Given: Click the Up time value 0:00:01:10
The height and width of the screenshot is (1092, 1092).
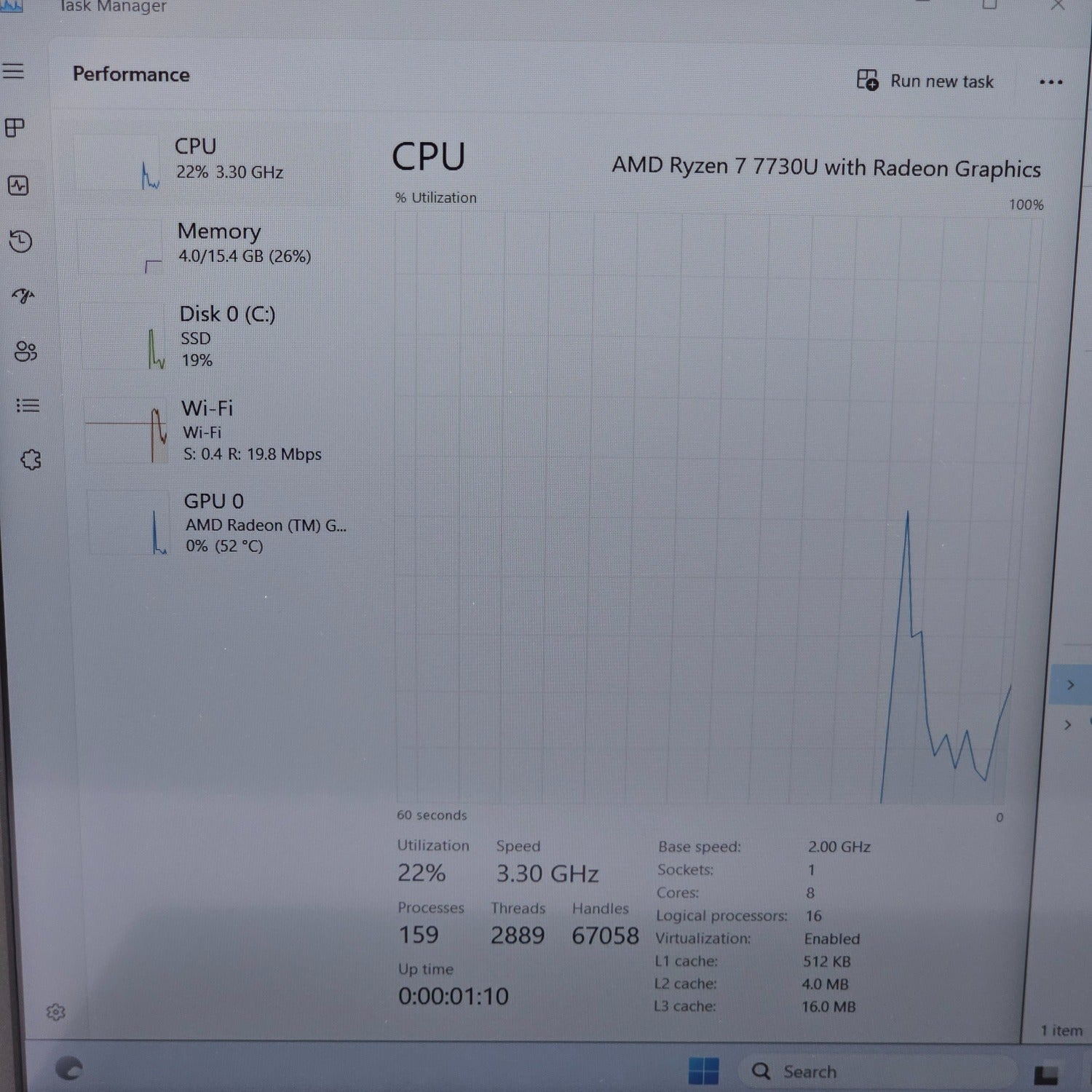Looking at the screenshot, I should pyautogui.click(x=454, y=996).
